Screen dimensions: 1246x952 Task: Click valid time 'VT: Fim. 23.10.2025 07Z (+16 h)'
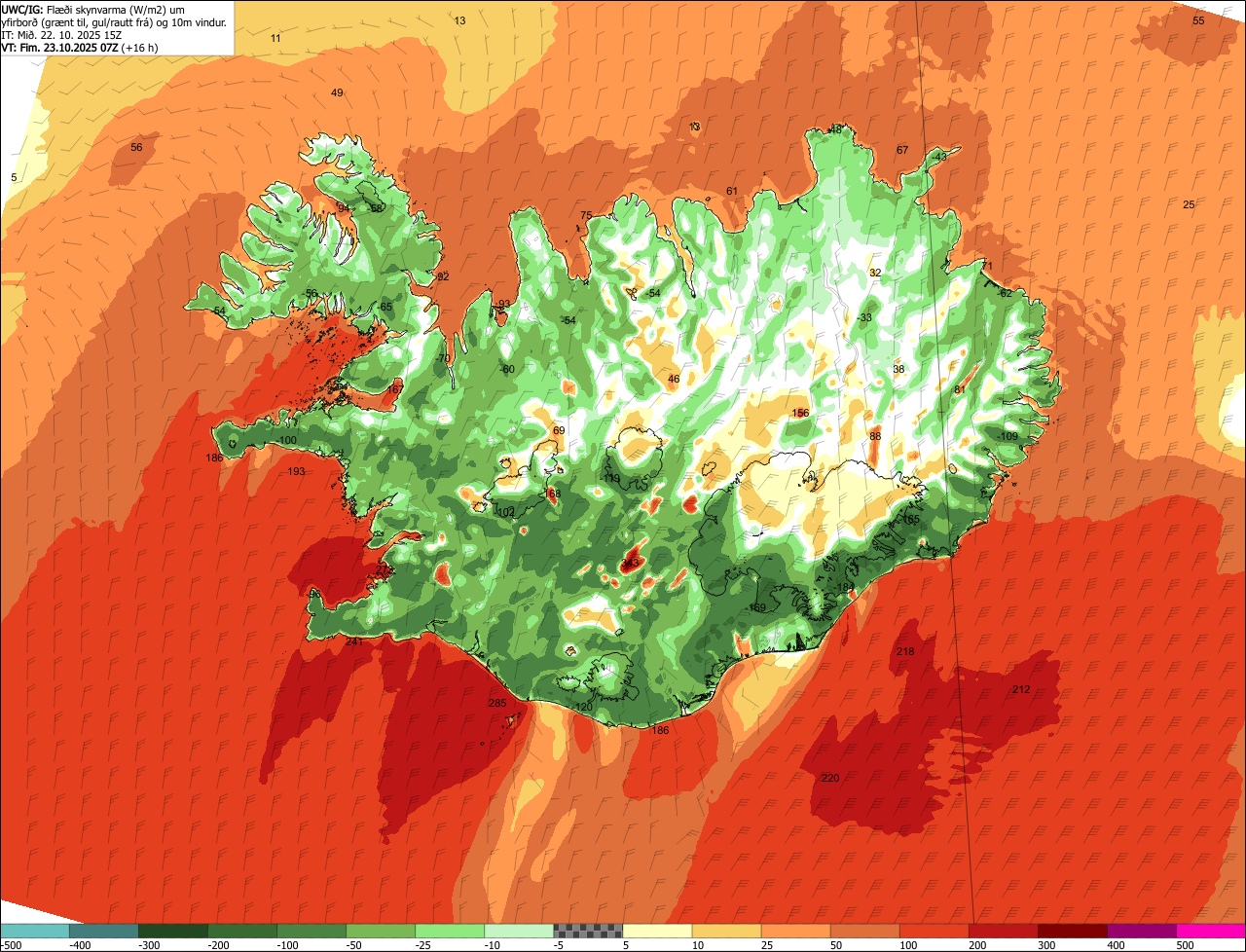(x=80, y=48)
